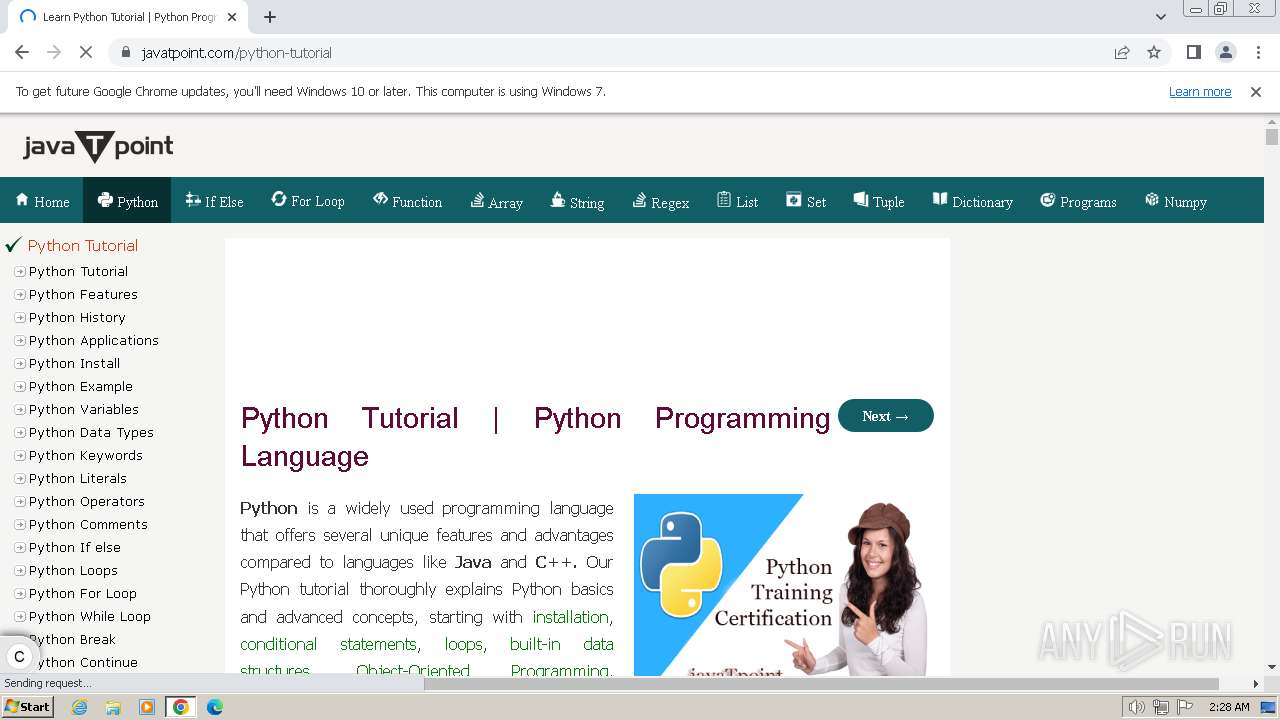Image resolution: width=1280 pixels, height=720 pixels.
Task: Open Python Comments sidebar link
Action: tap(88, 525)
